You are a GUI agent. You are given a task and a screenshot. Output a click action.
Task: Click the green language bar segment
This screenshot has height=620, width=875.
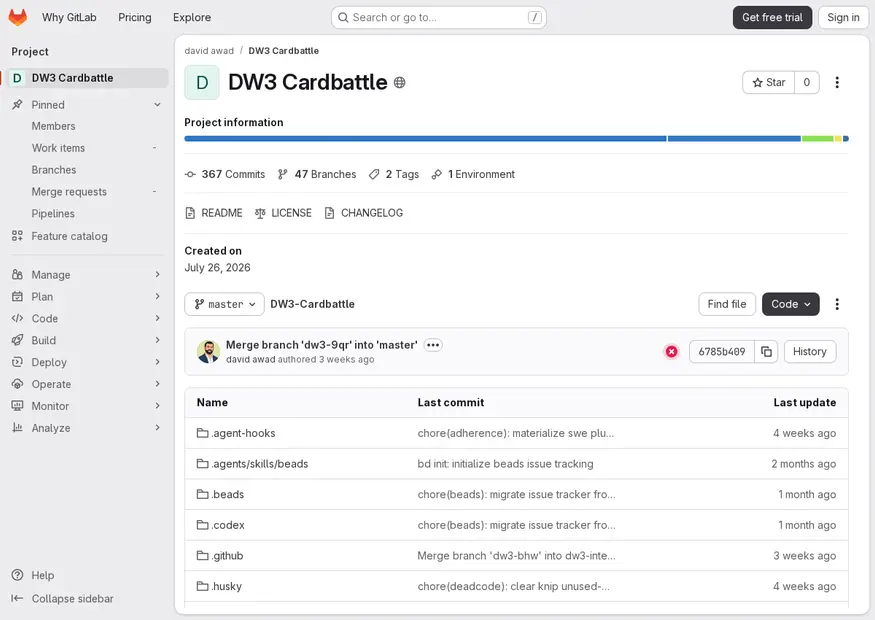(x=818, y=138)
